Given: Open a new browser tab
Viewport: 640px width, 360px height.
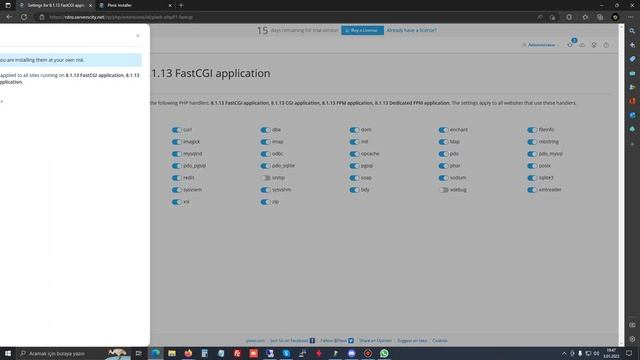Looking at the screenshot, I should pyautogui.click(x=181, y=5).
